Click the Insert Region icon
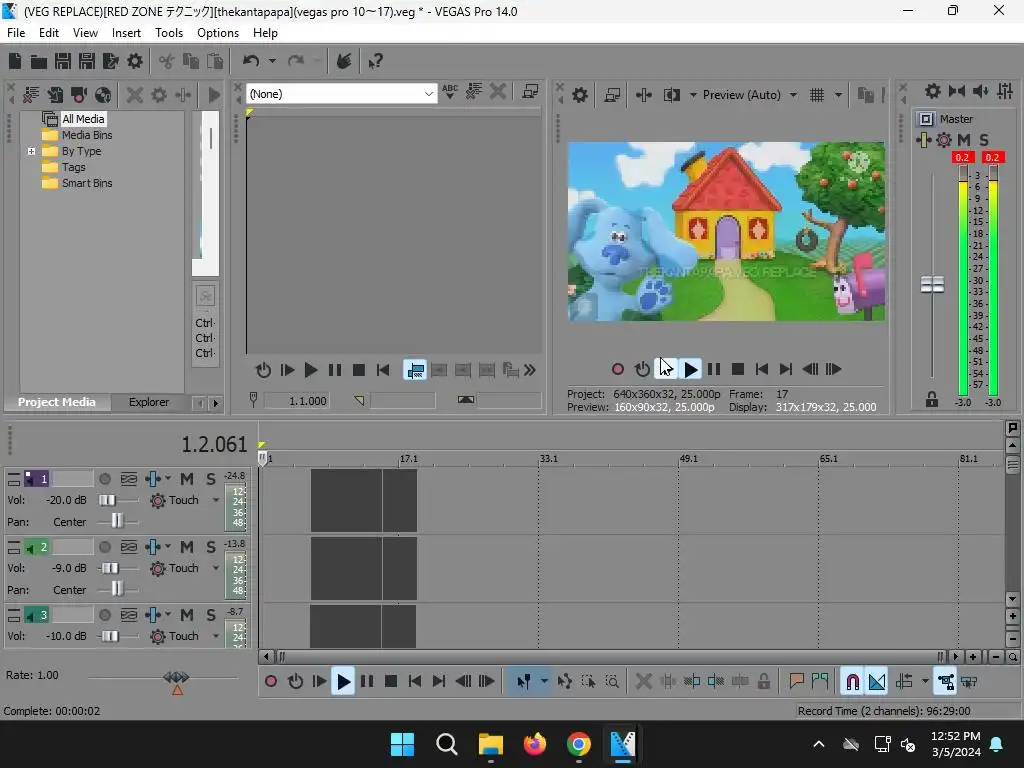Viewport: 1024px width, 768px height. [820, 682]
